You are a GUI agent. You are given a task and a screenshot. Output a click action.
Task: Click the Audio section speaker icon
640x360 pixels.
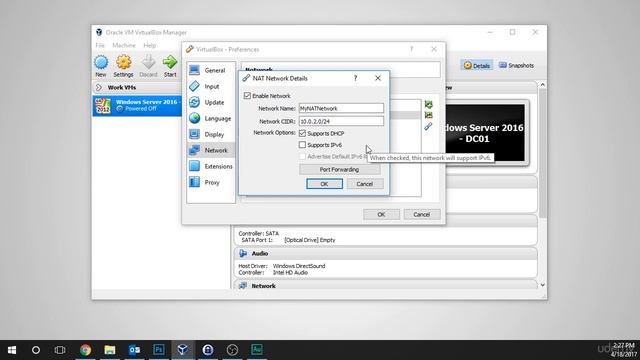(243, 253)
